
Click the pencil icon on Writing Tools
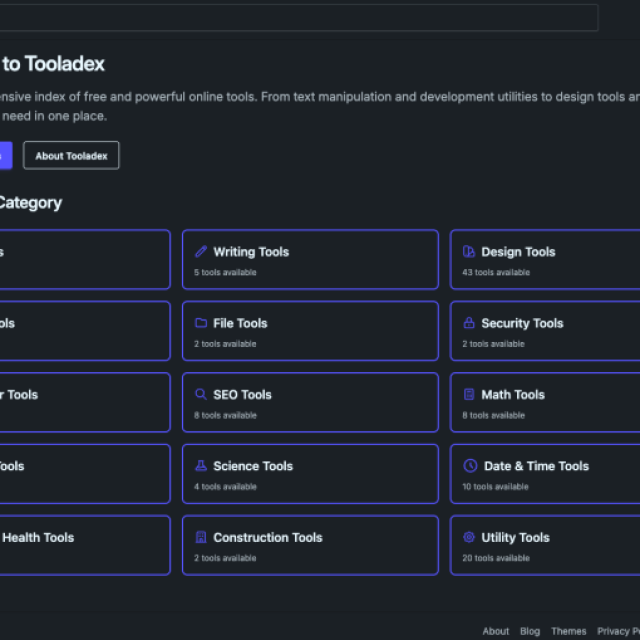click(201, 252)
